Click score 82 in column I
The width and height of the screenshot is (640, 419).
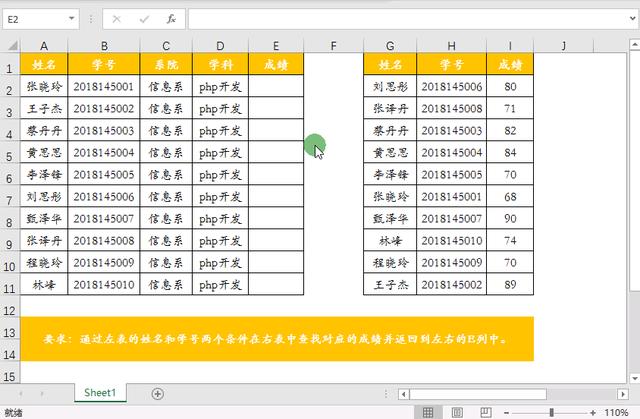[510, 130]
